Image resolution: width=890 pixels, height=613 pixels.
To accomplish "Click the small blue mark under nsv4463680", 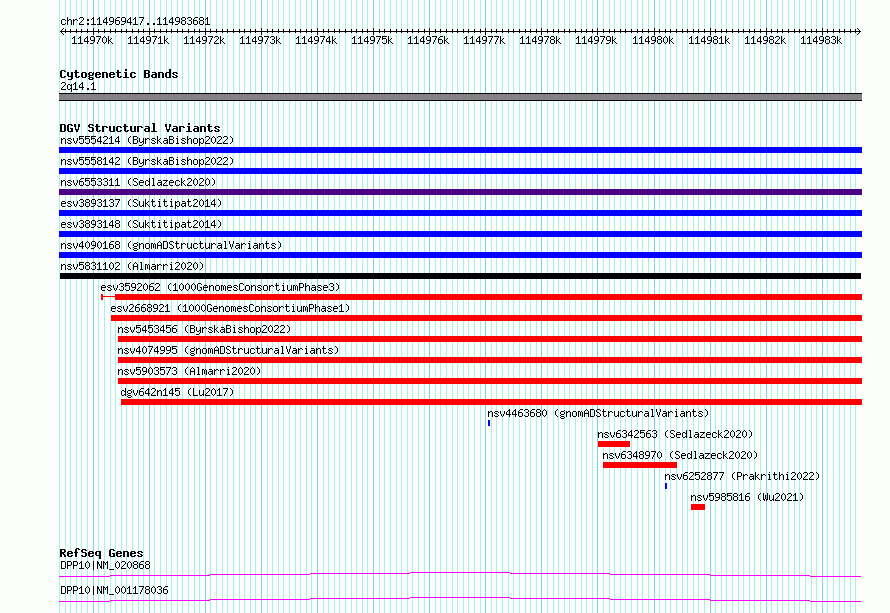I will coord(489,423).
